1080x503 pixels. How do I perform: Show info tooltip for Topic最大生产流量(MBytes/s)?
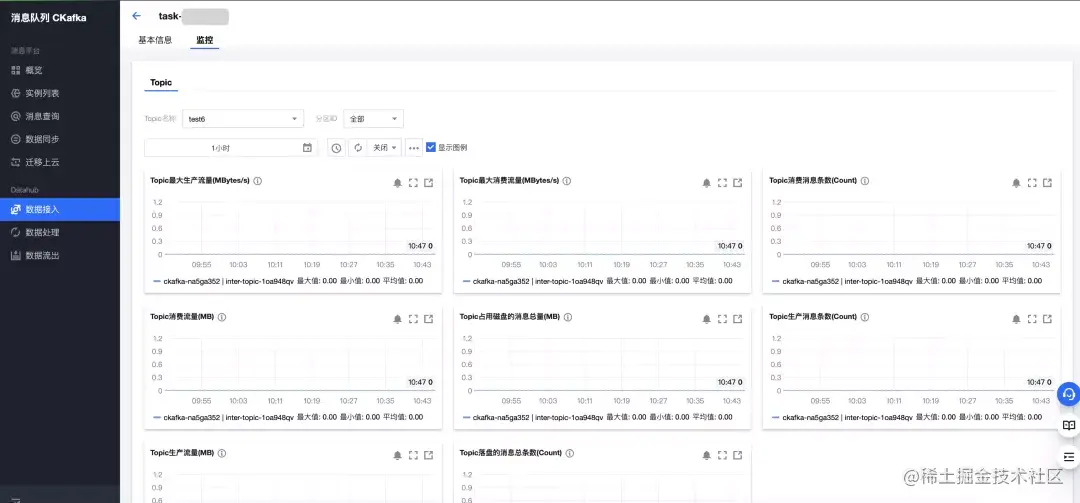[x=258, y=181]
